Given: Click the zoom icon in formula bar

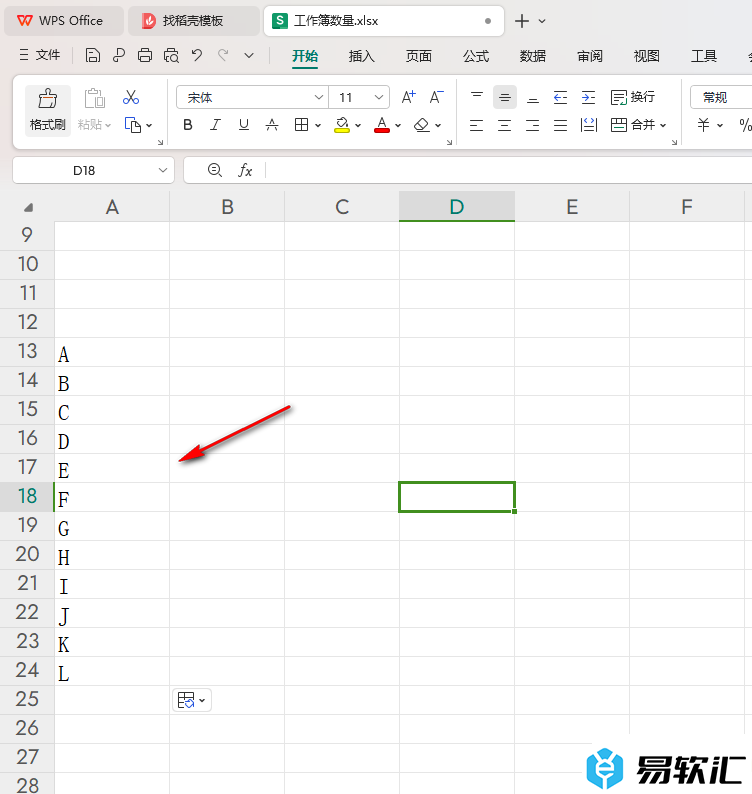Looking at the screenshot, I should 215,170.
